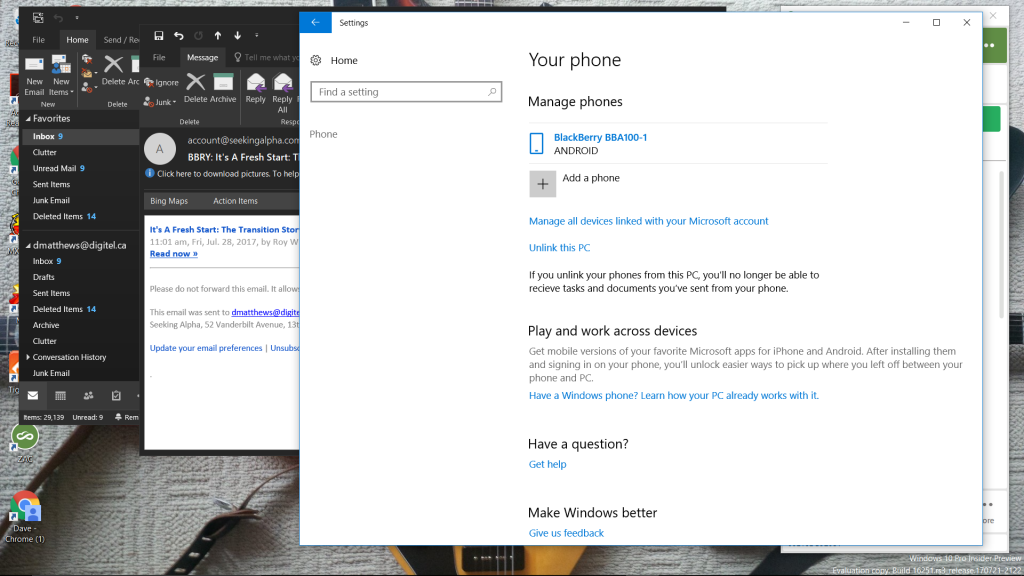Open Tasks view in Outlook navigation bar
This screenshot has height=576, width=1024.
(116, 395)
